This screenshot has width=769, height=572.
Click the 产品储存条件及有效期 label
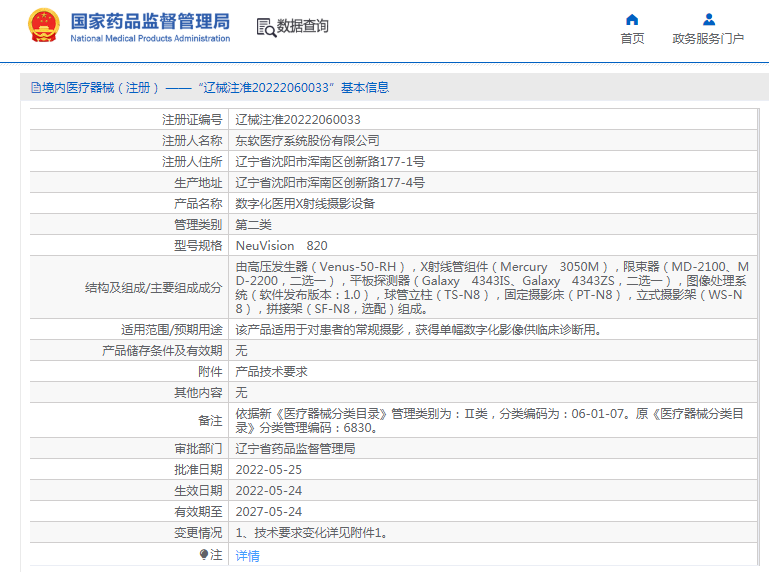pos(162,351)
